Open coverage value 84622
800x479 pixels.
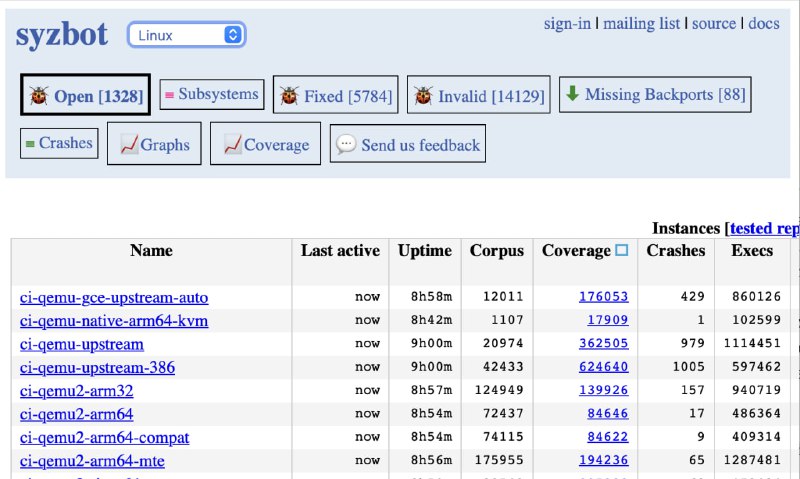(x=608, y=437)
